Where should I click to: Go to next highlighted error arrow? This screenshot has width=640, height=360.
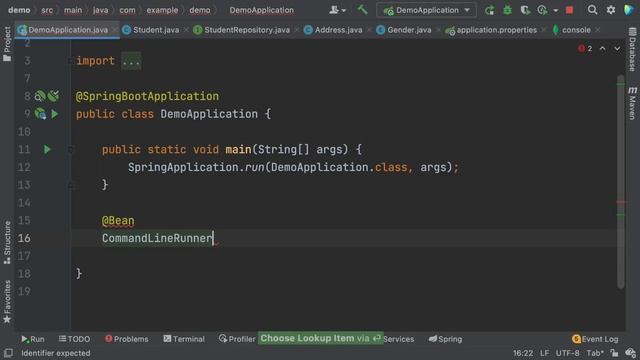(617, 49)
